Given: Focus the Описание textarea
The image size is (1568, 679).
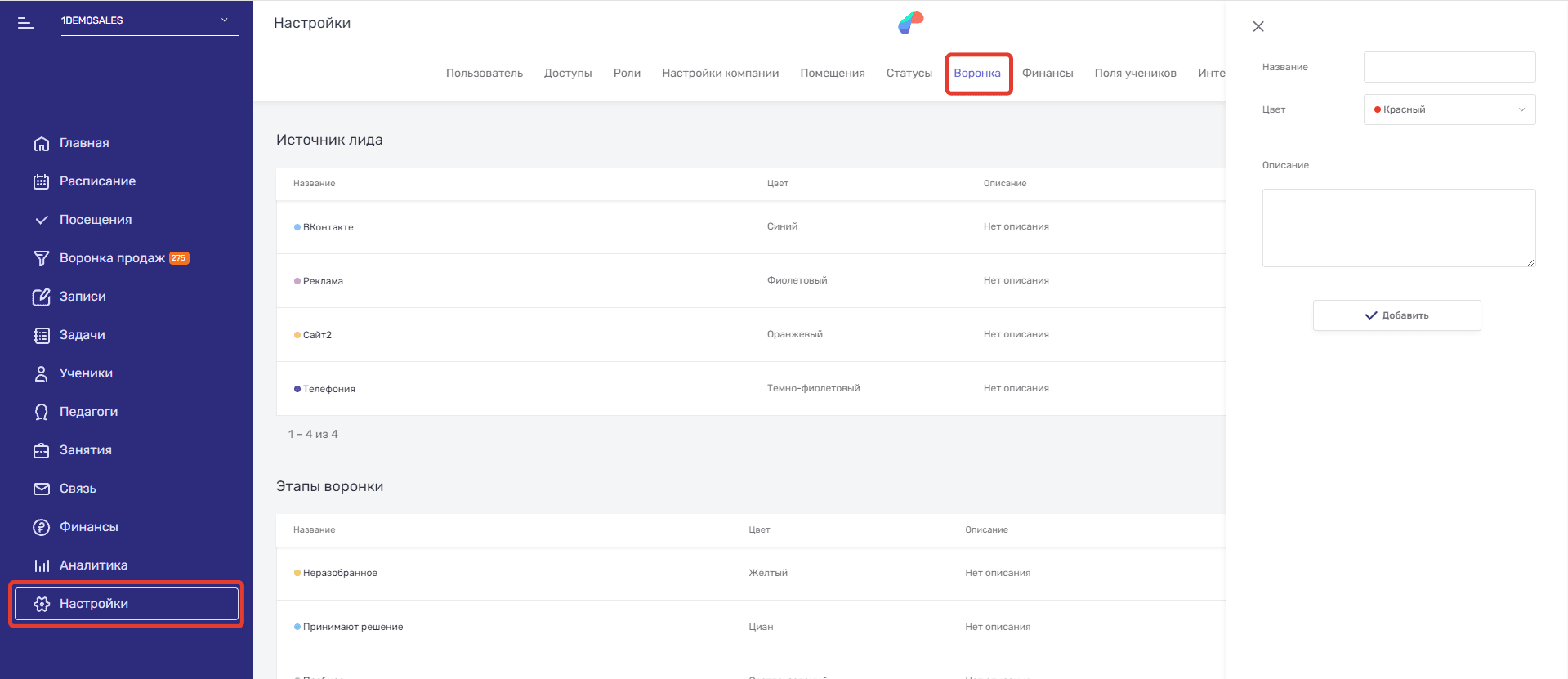Looking at the screenshot, I should pos(1398,228).
